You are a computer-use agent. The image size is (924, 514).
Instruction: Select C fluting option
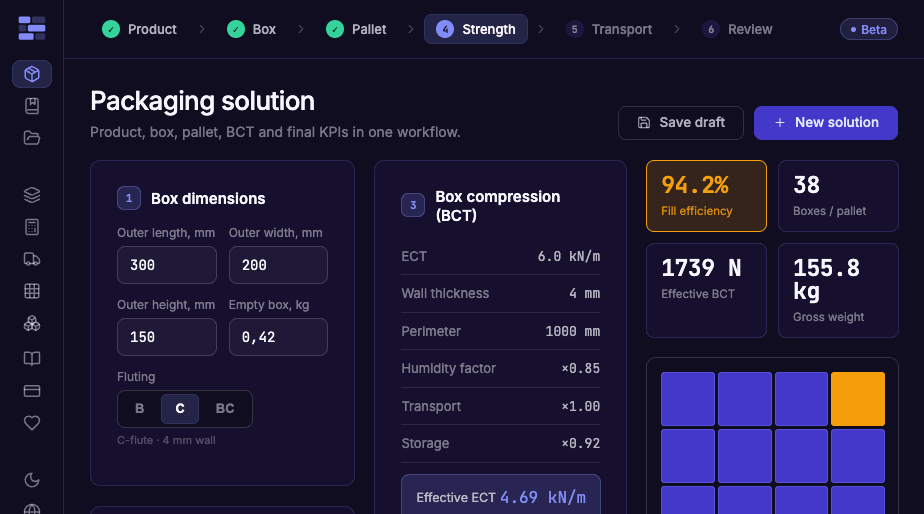coord(180,408)
